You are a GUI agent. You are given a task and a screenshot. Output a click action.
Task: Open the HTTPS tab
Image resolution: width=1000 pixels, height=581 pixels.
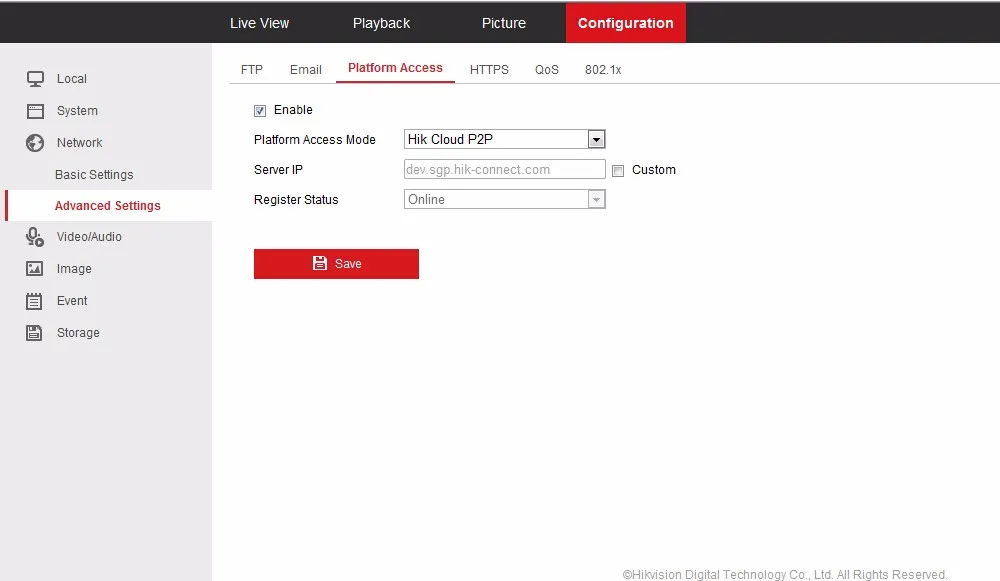click(489, 70)
